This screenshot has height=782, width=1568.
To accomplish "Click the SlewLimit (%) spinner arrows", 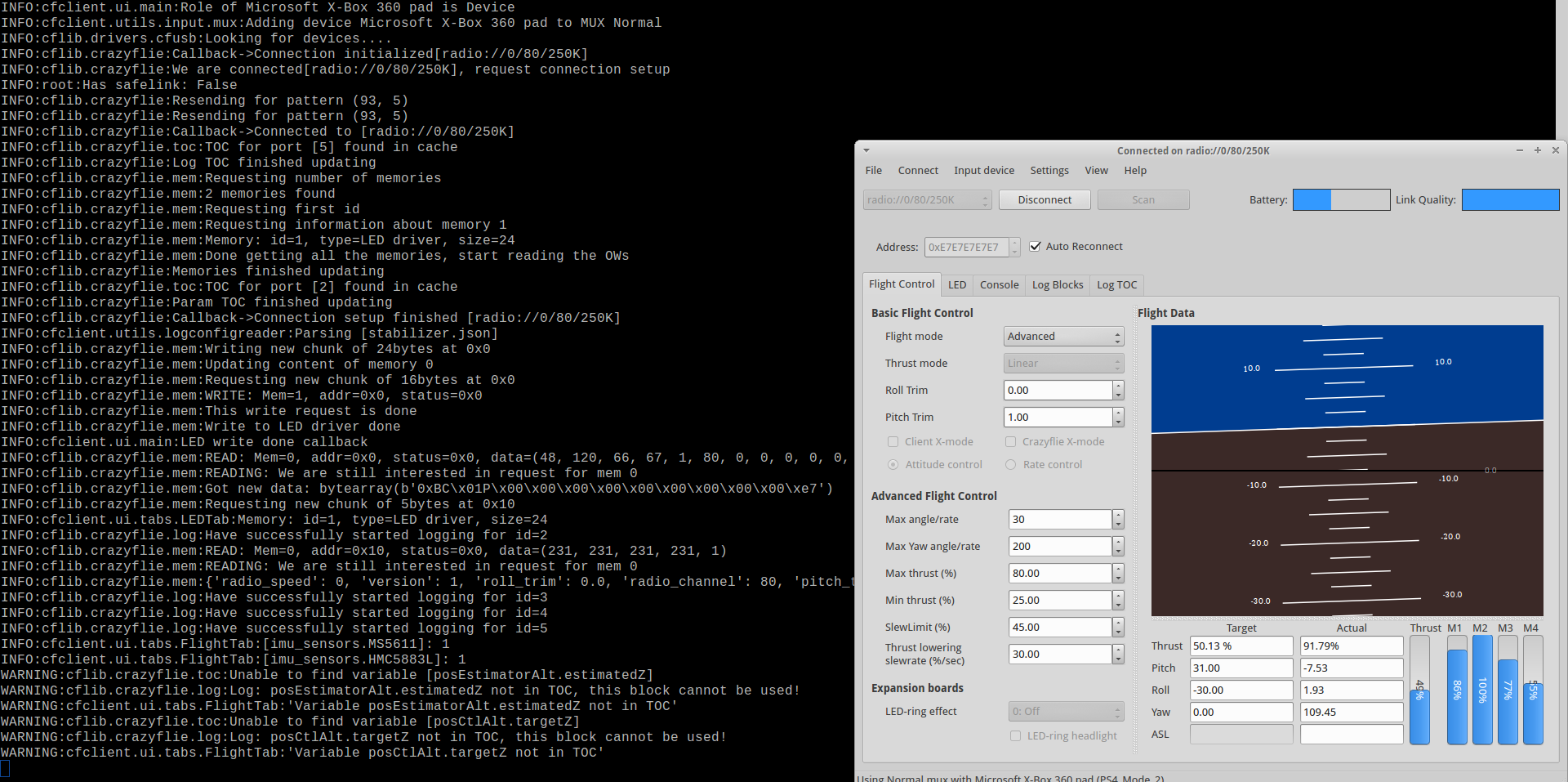I will pos(1118,628).
